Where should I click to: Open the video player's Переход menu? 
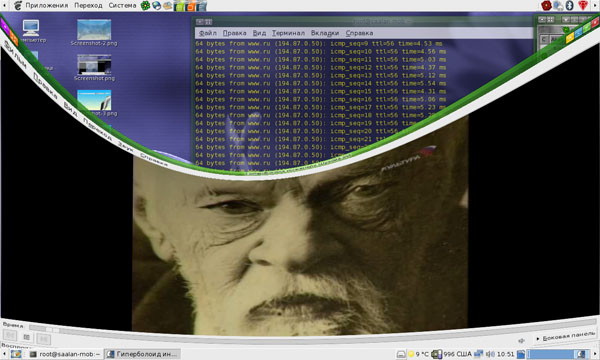(x=98, y=130)
